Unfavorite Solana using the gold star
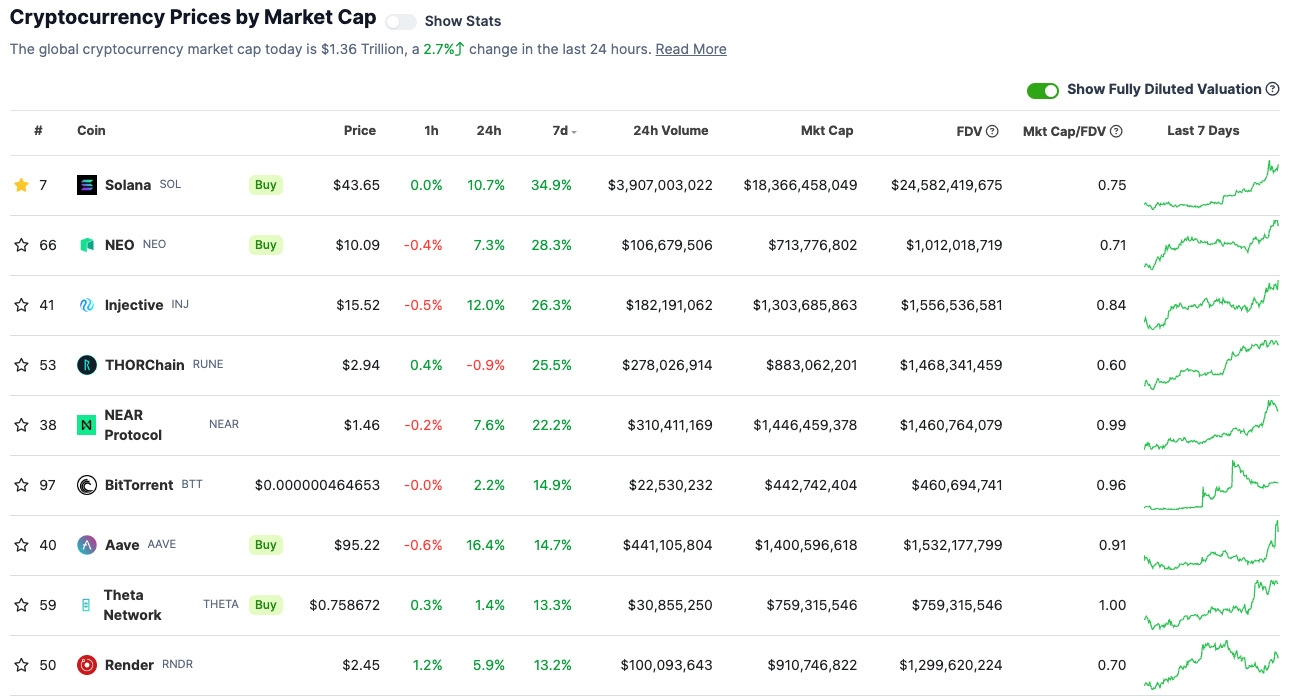This screenshot has width=1291, height=700. tap(21, 185)
